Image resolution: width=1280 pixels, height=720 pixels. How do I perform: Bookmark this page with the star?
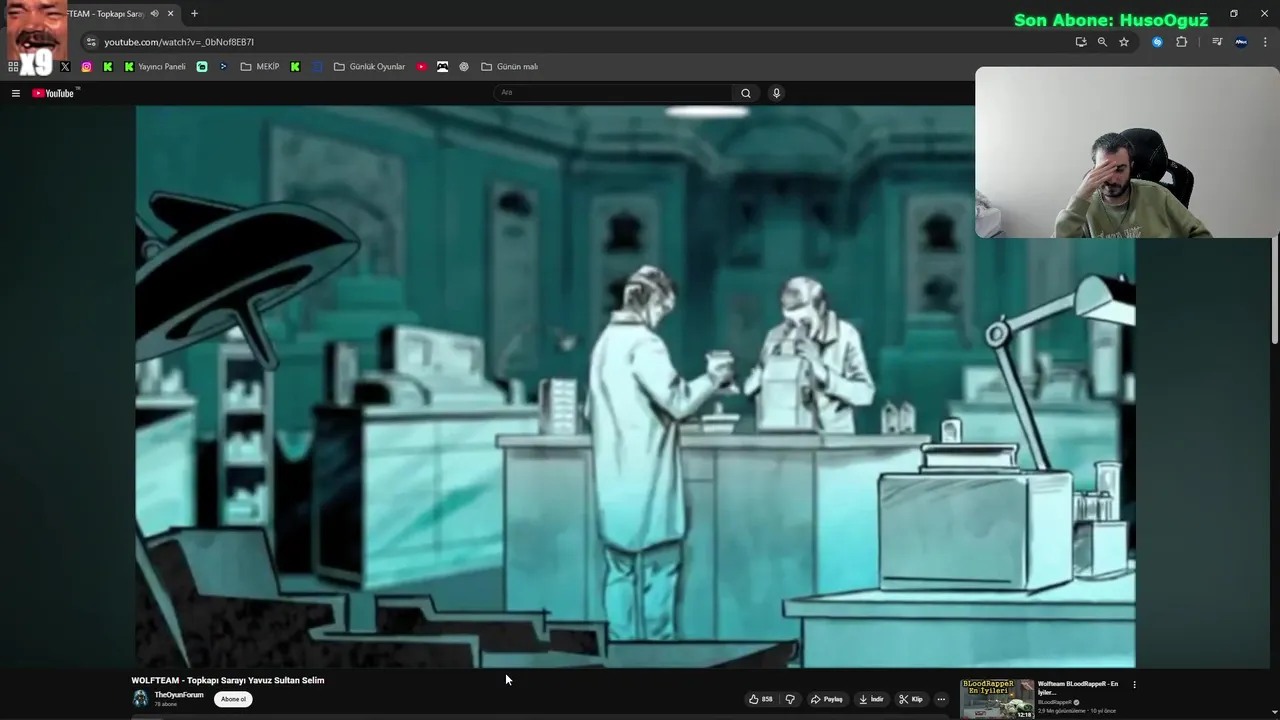click(1124, 42)
